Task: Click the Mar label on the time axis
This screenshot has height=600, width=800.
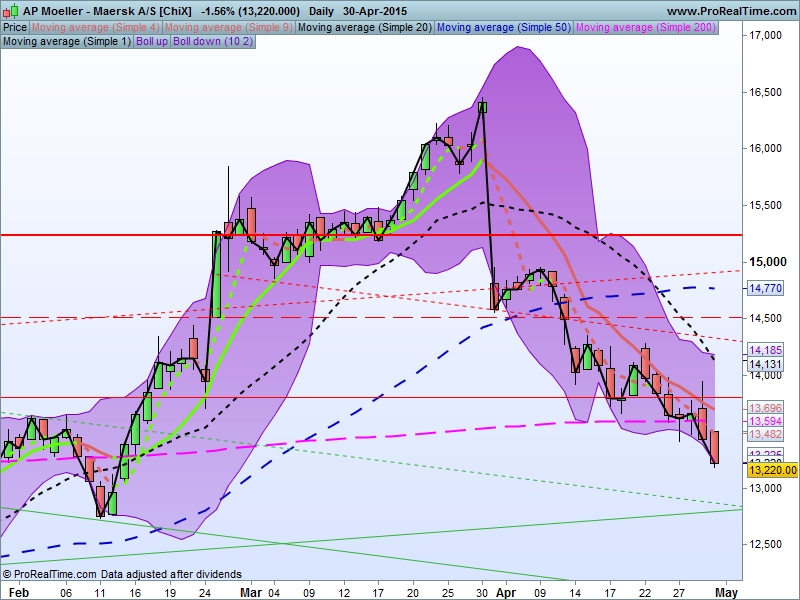Action: [x=251, y=593]
